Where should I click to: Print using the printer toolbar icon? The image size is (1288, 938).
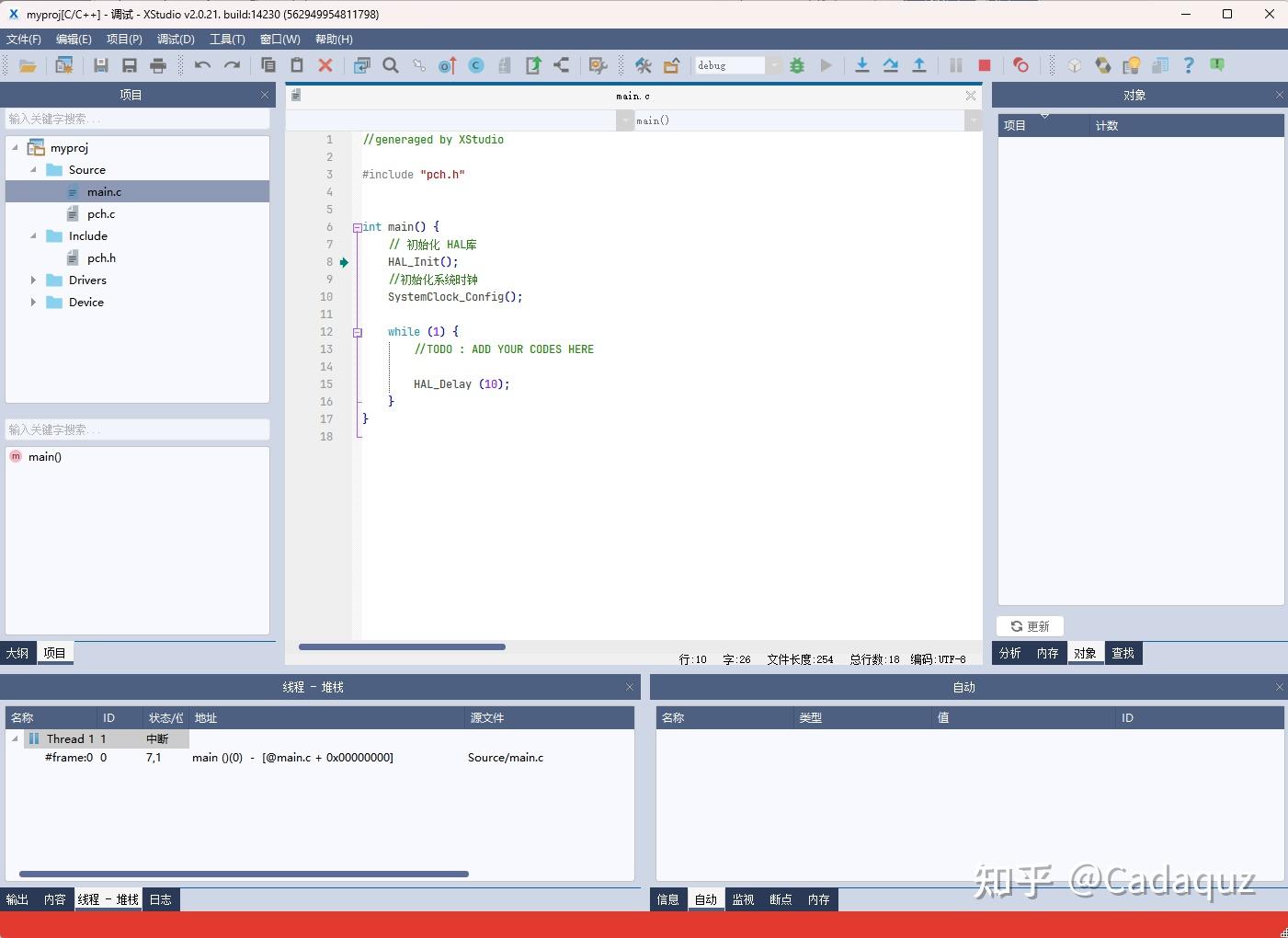click(158, 65)
